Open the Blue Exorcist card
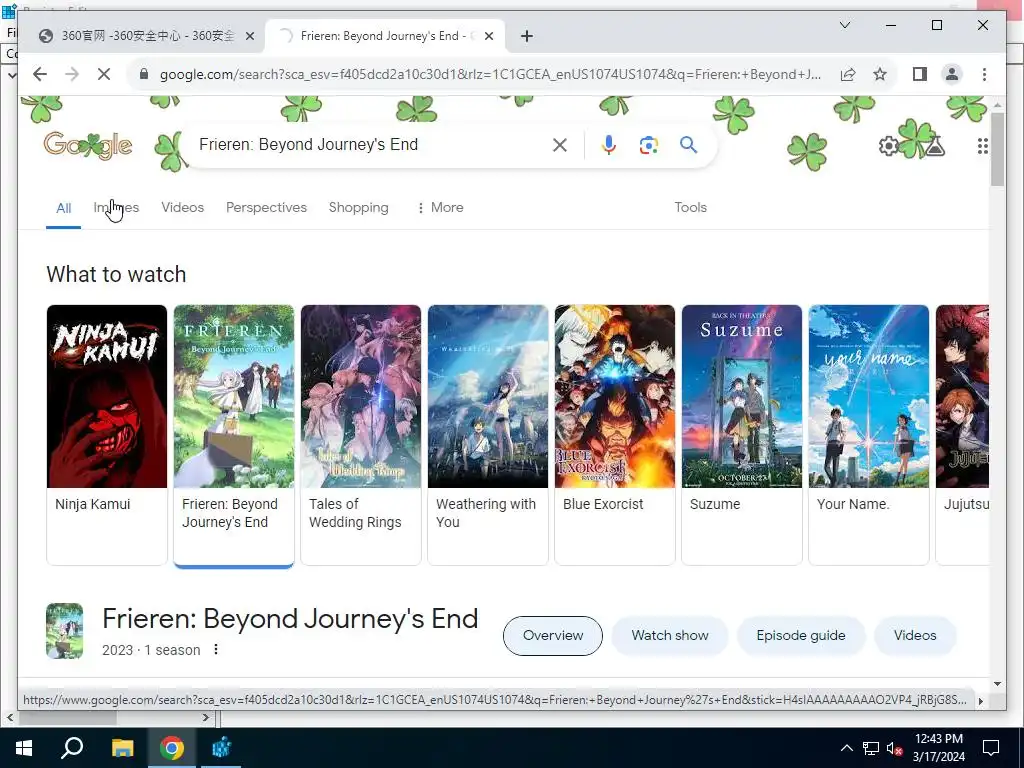Image resolution: width=1024 pixels, height=768 pixels. point(615,434)
